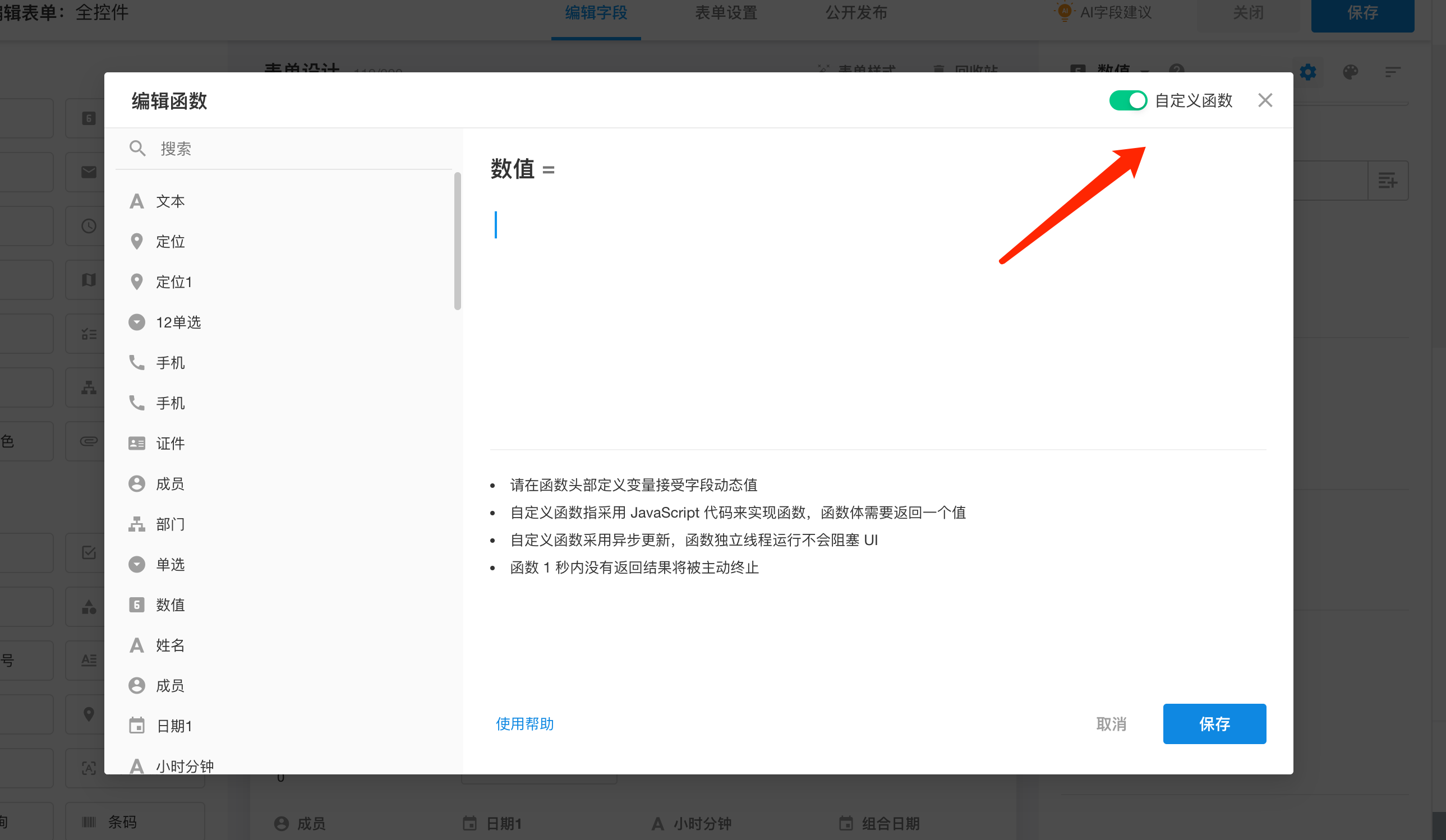
Task: Choose the 12单选 dropdown field
Action: (x=178, y=322)
